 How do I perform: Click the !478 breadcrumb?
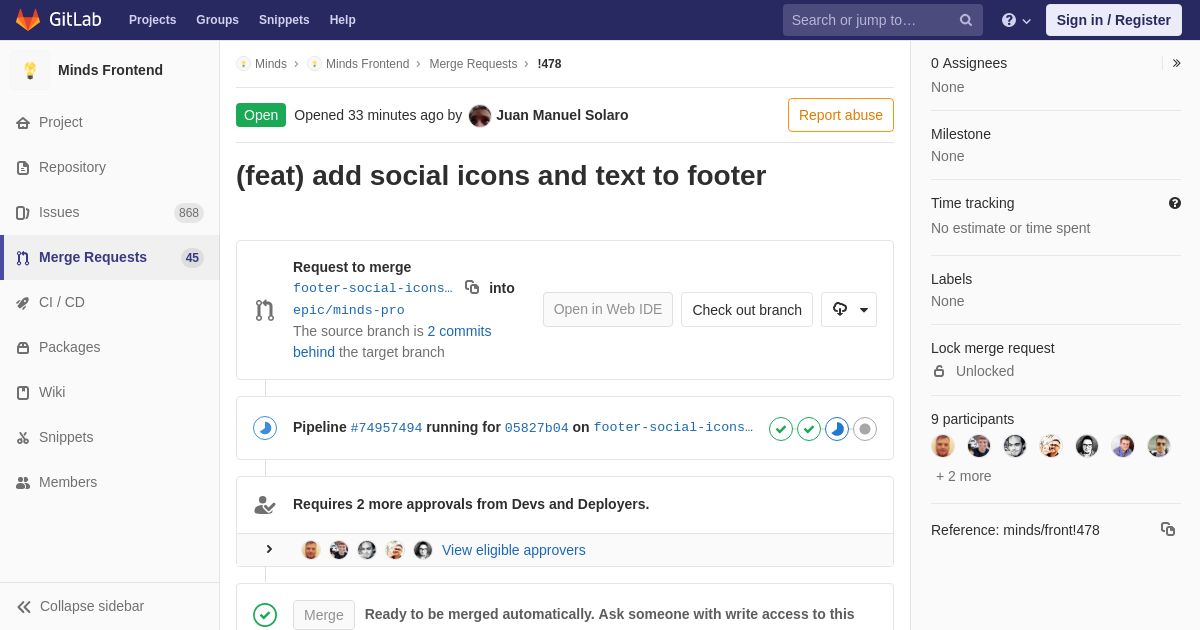pos(549,64)
